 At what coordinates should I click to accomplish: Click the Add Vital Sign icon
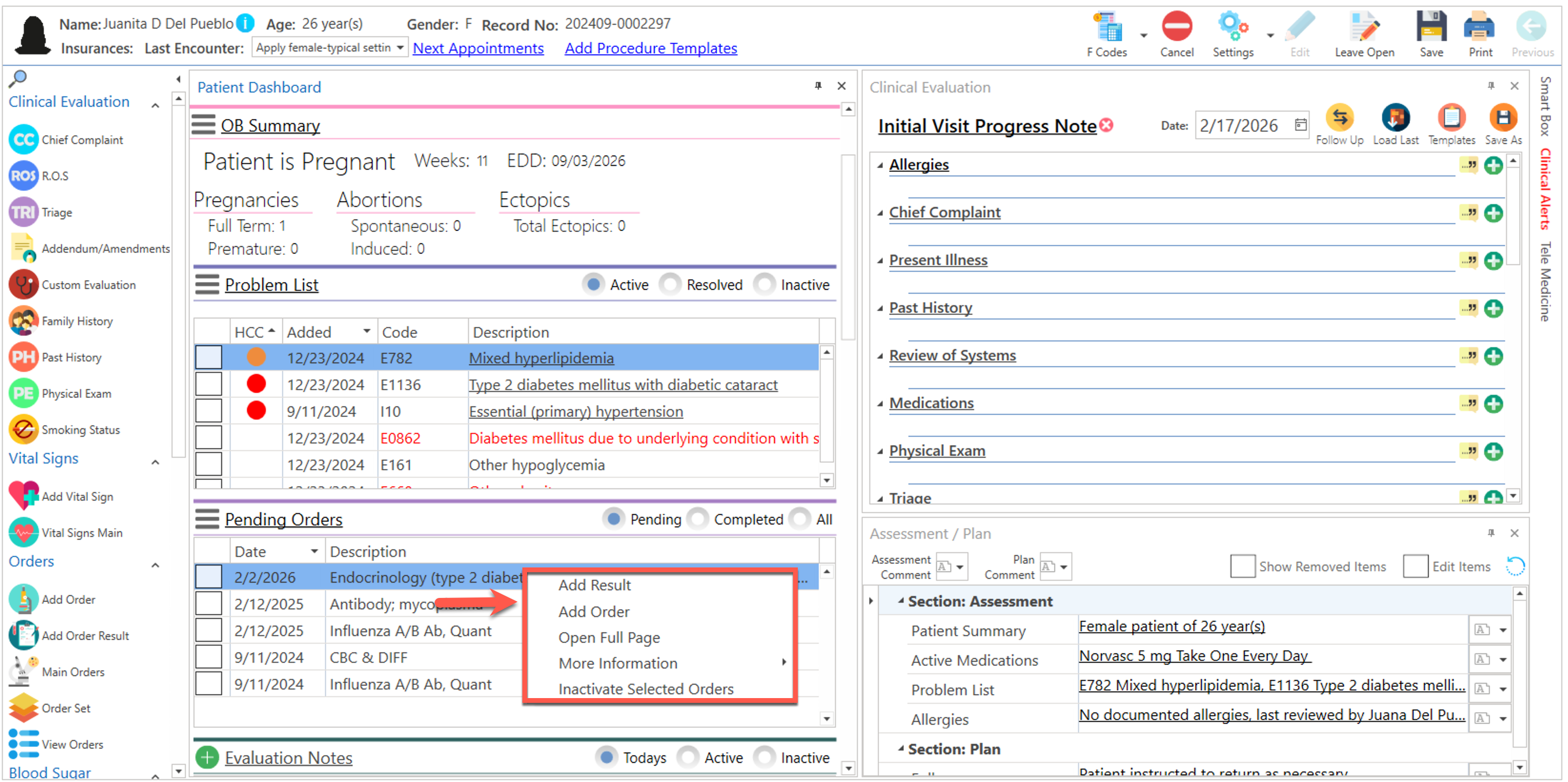point(24,496)
